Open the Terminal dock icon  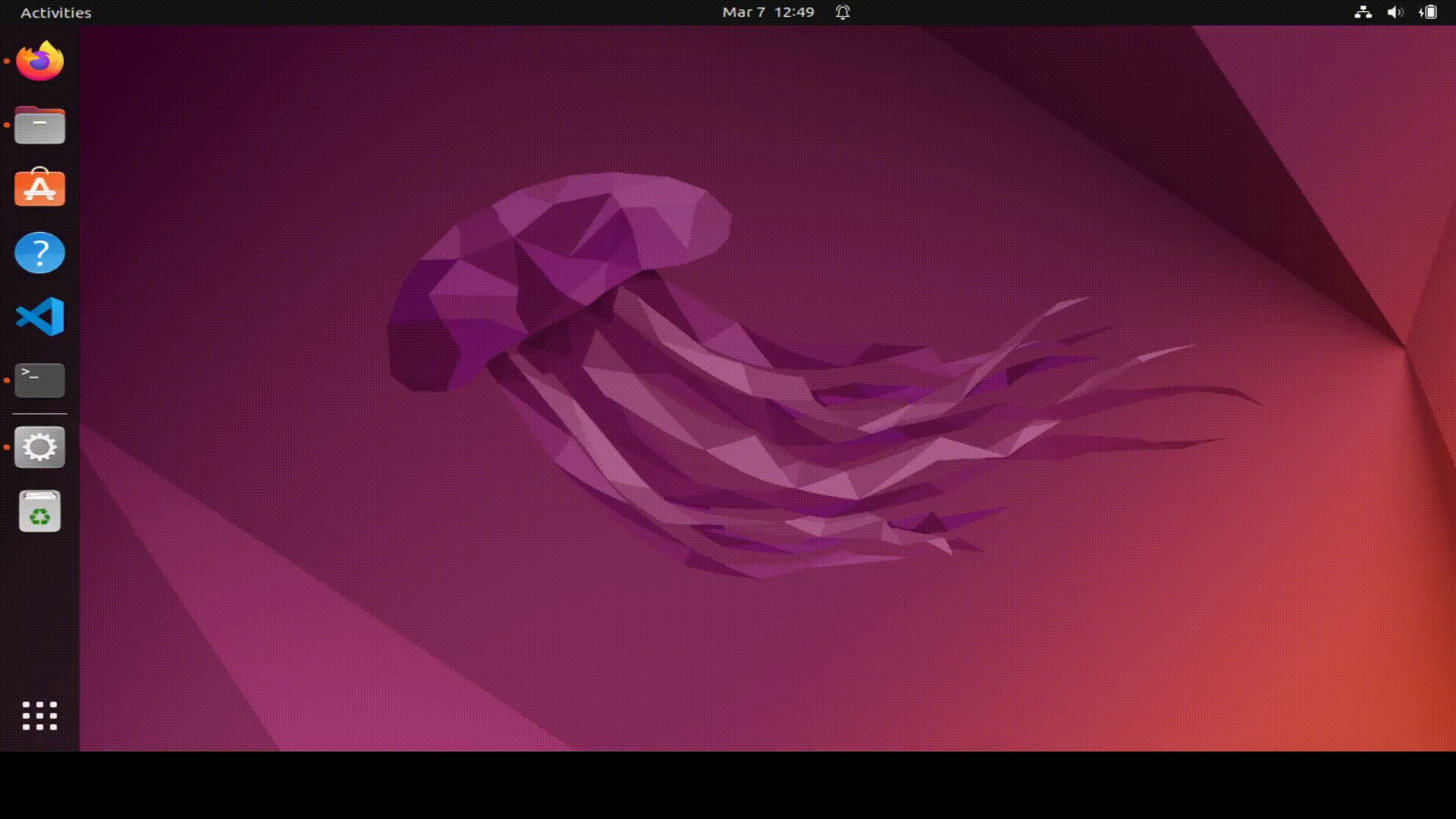point(39,380)
